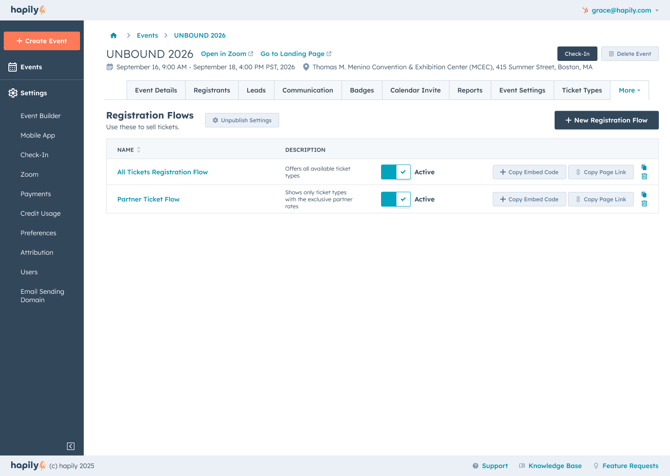The image size is (670, 476).
Task: Click the duplicate icon for Partner Ticket Flow
Action: pos(644,194)
